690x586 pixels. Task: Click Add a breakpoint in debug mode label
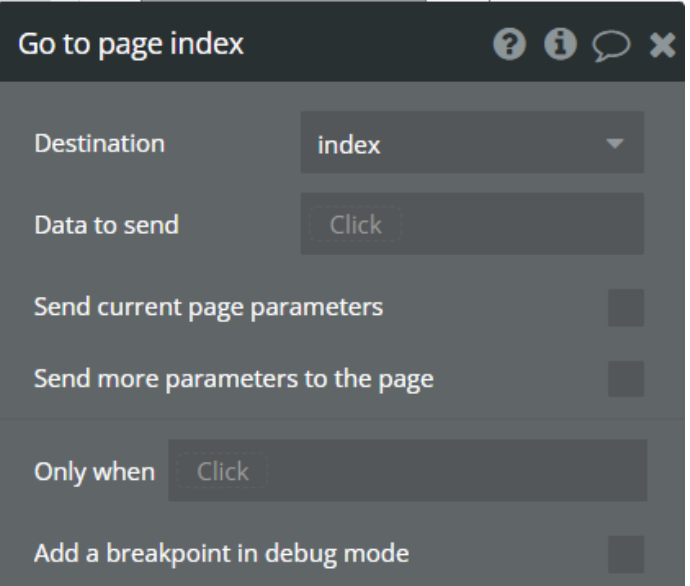click(x=221, y=552)
